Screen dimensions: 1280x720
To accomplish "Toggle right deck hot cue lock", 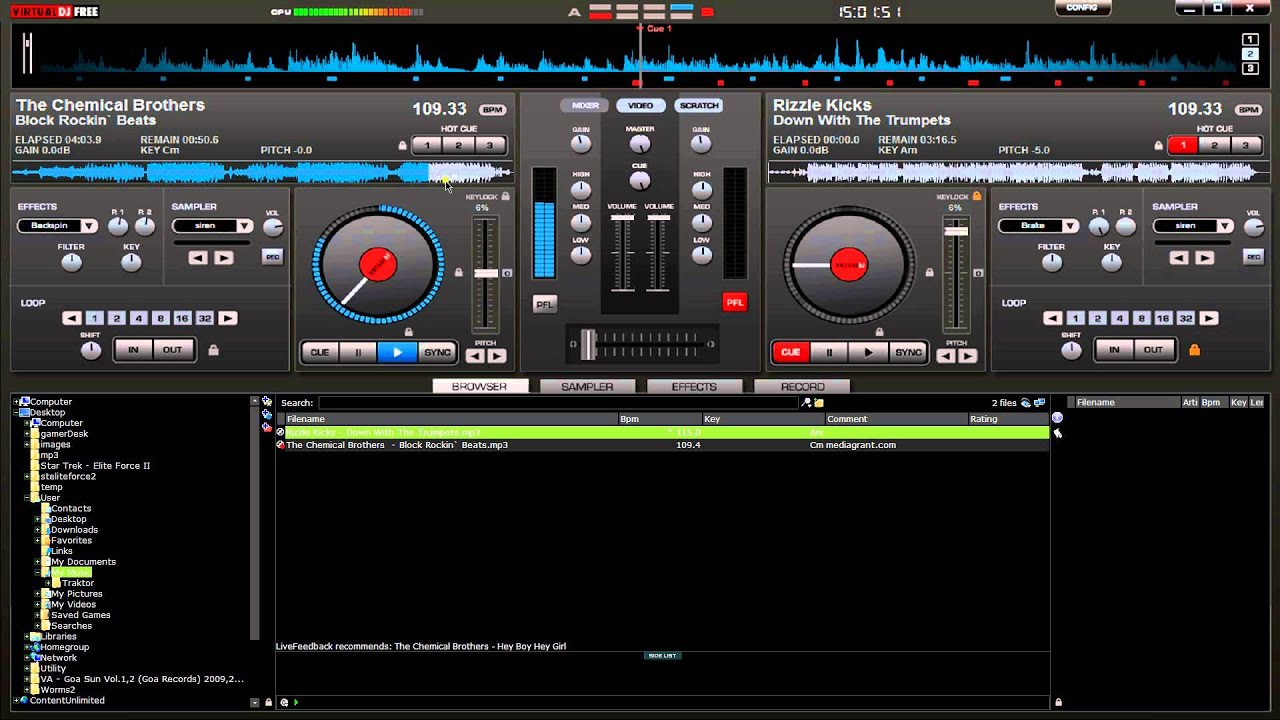I will [1159, 146].
